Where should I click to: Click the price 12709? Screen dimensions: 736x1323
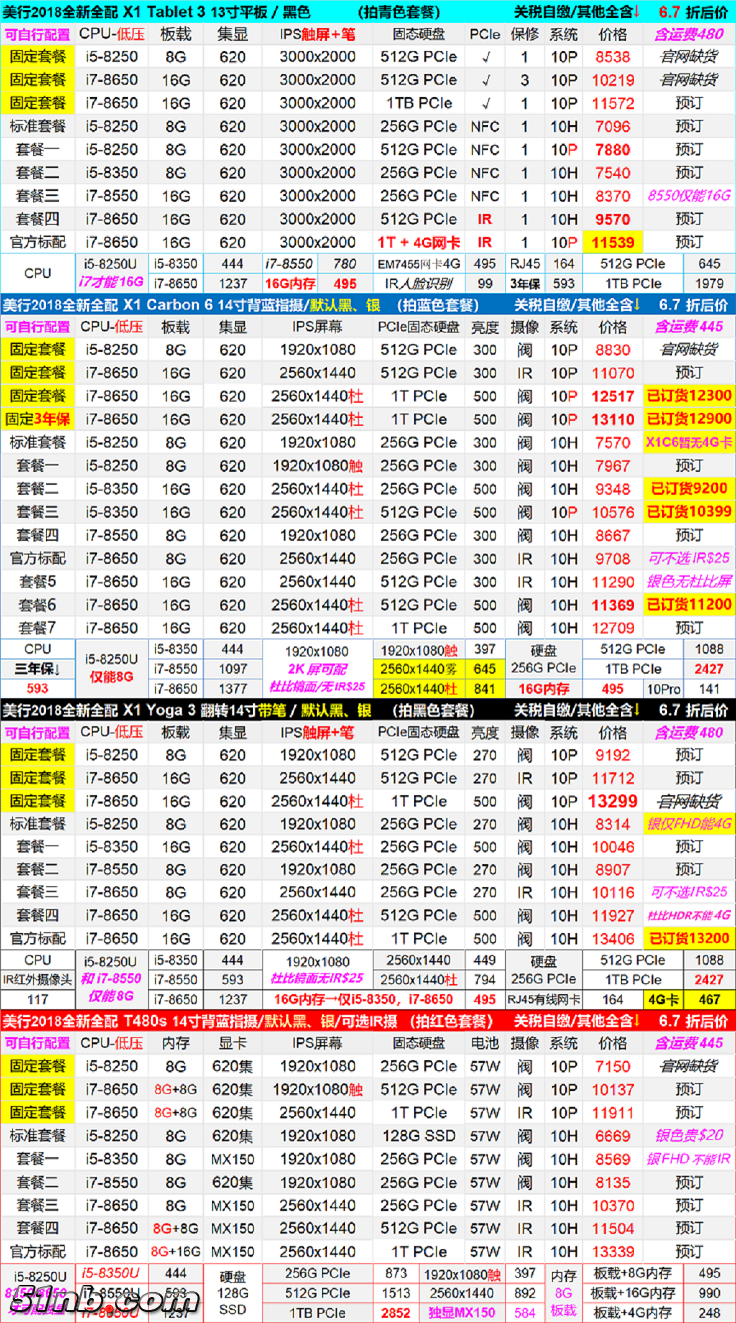point(613,628)
